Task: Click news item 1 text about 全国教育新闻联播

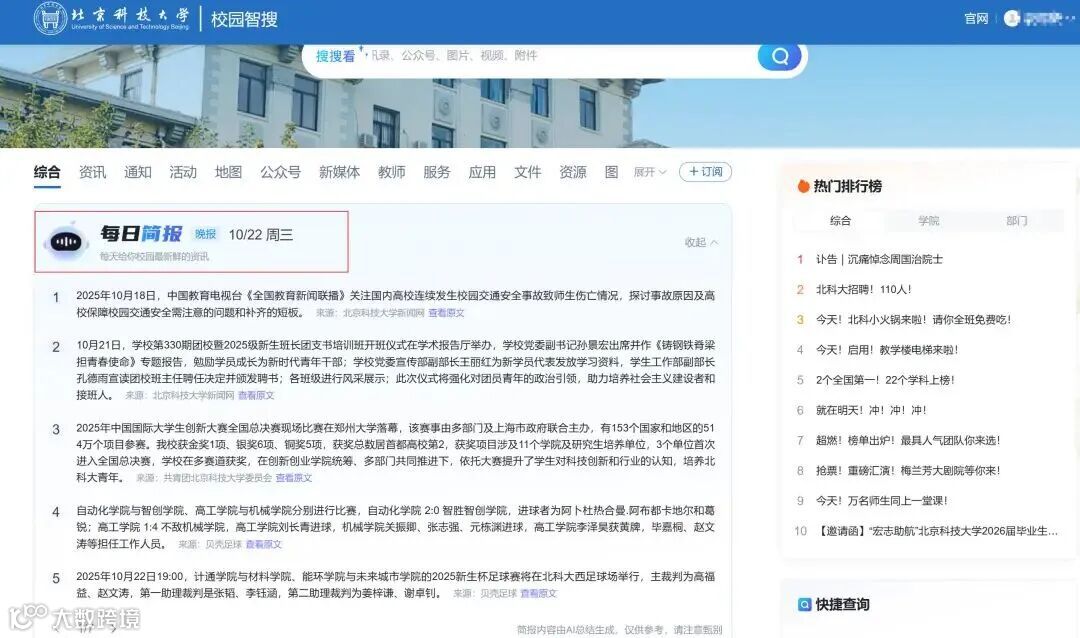Action: point(395,304)
